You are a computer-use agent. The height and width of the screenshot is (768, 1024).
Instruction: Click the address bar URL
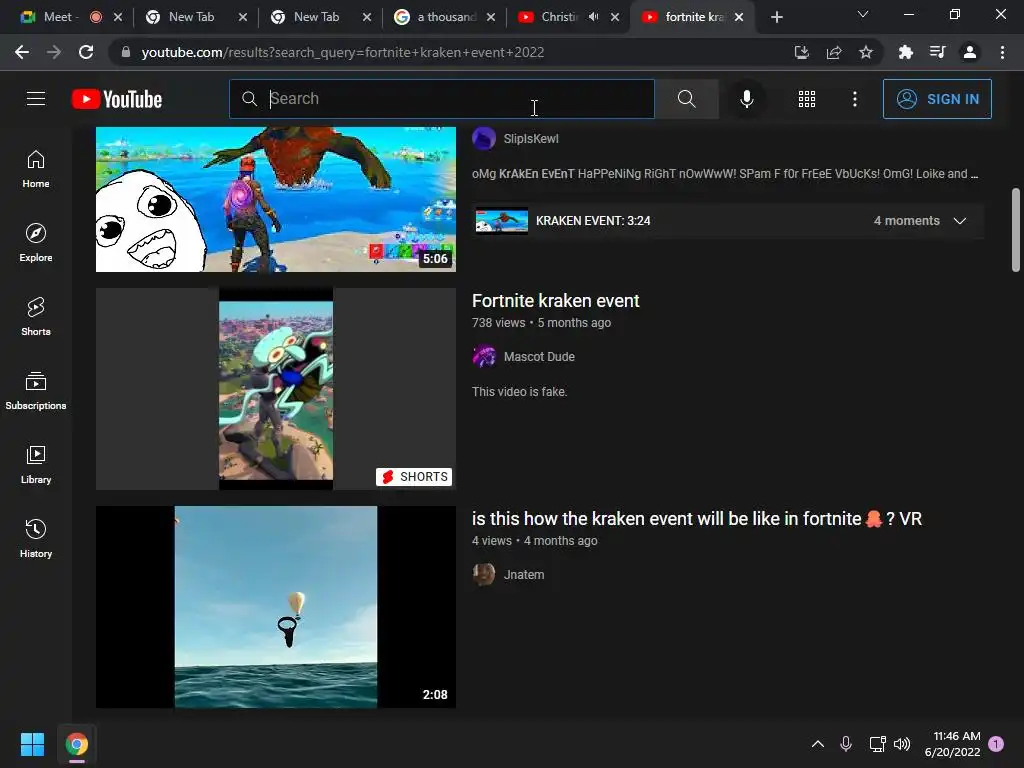click(x=342, y=52)
